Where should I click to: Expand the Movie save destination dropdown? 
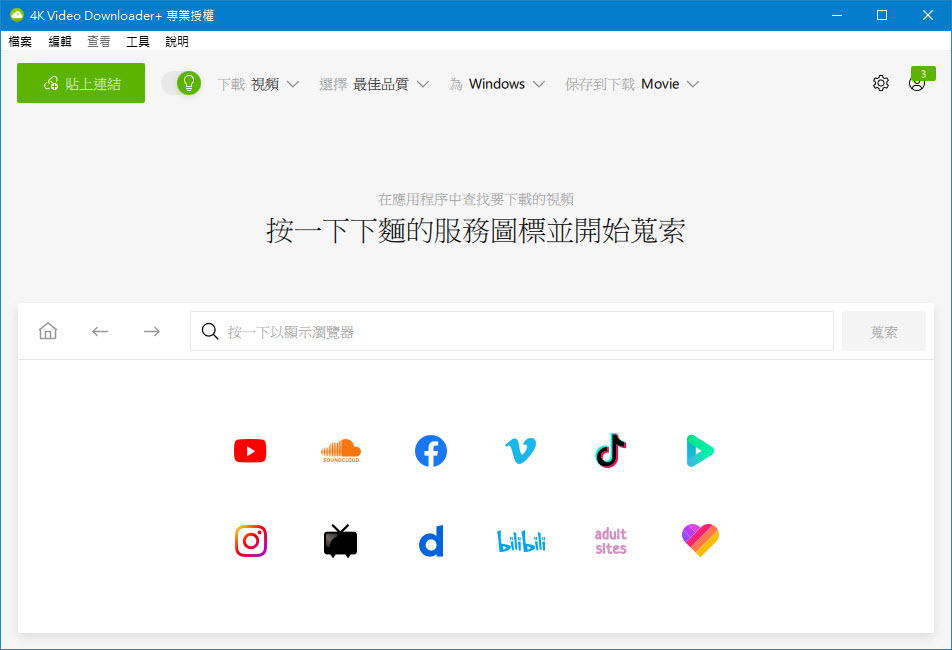tap(662, 84)
